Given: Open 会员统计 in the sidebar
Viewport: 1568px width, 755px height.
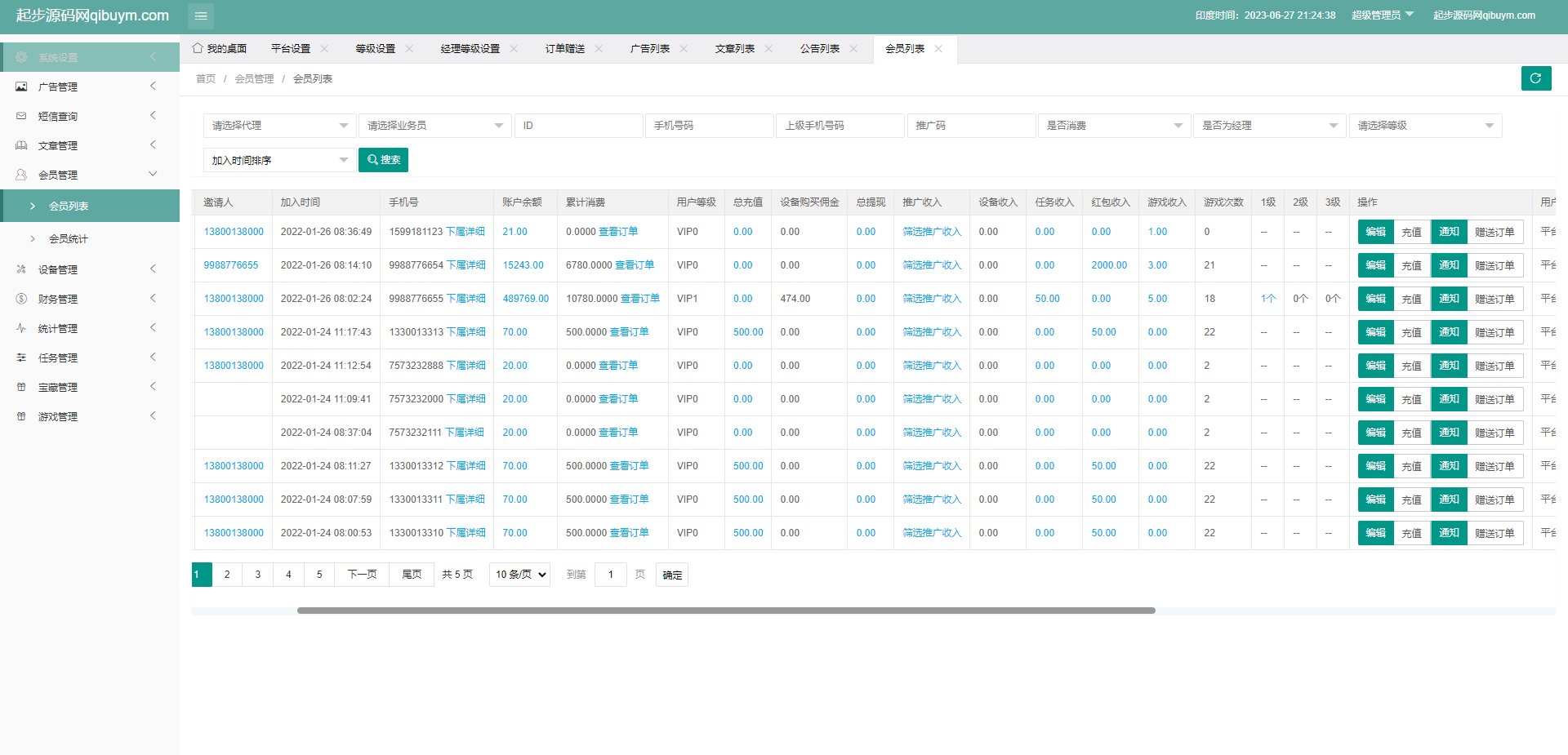Looking at the screenshot, I should [x=69, y=239].
